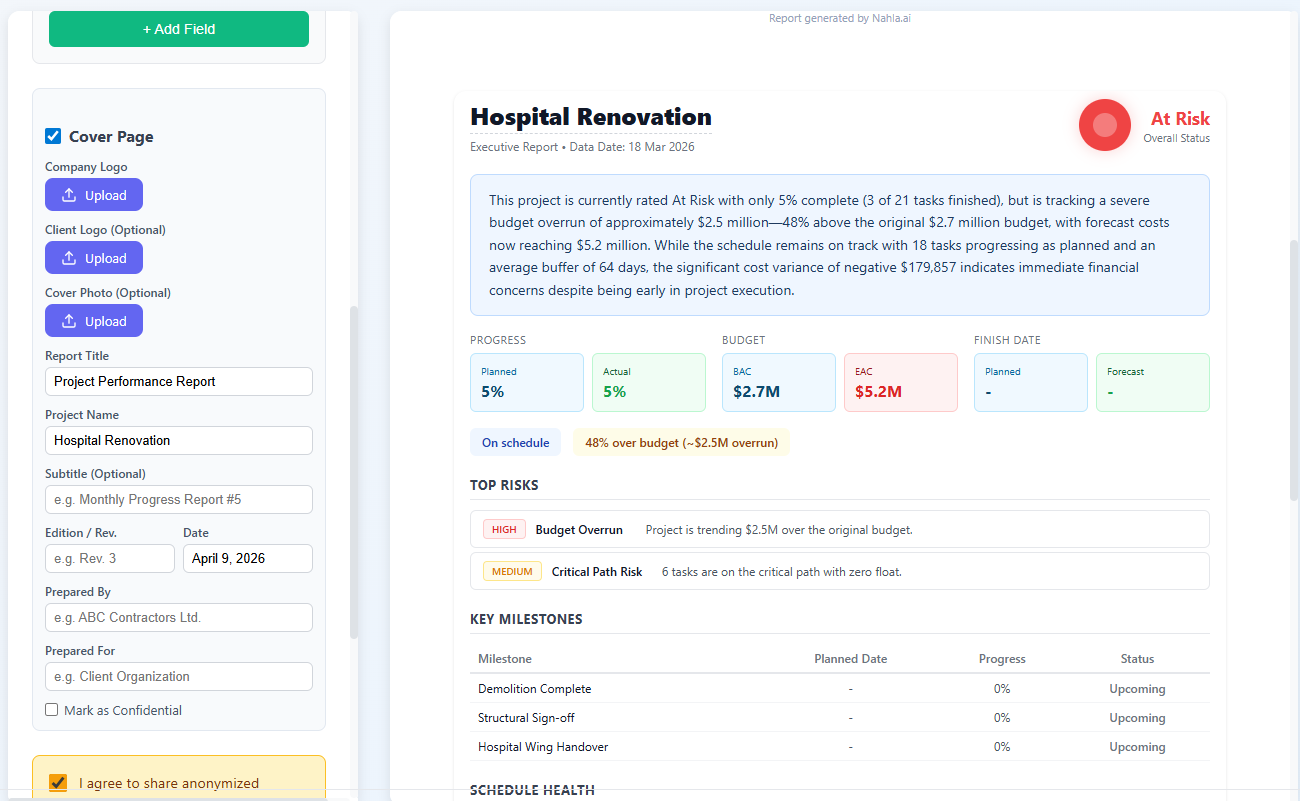Click the Demolition Complete milestone
The width and height of the screenshot is (1300, 801).
coord(535,689)
